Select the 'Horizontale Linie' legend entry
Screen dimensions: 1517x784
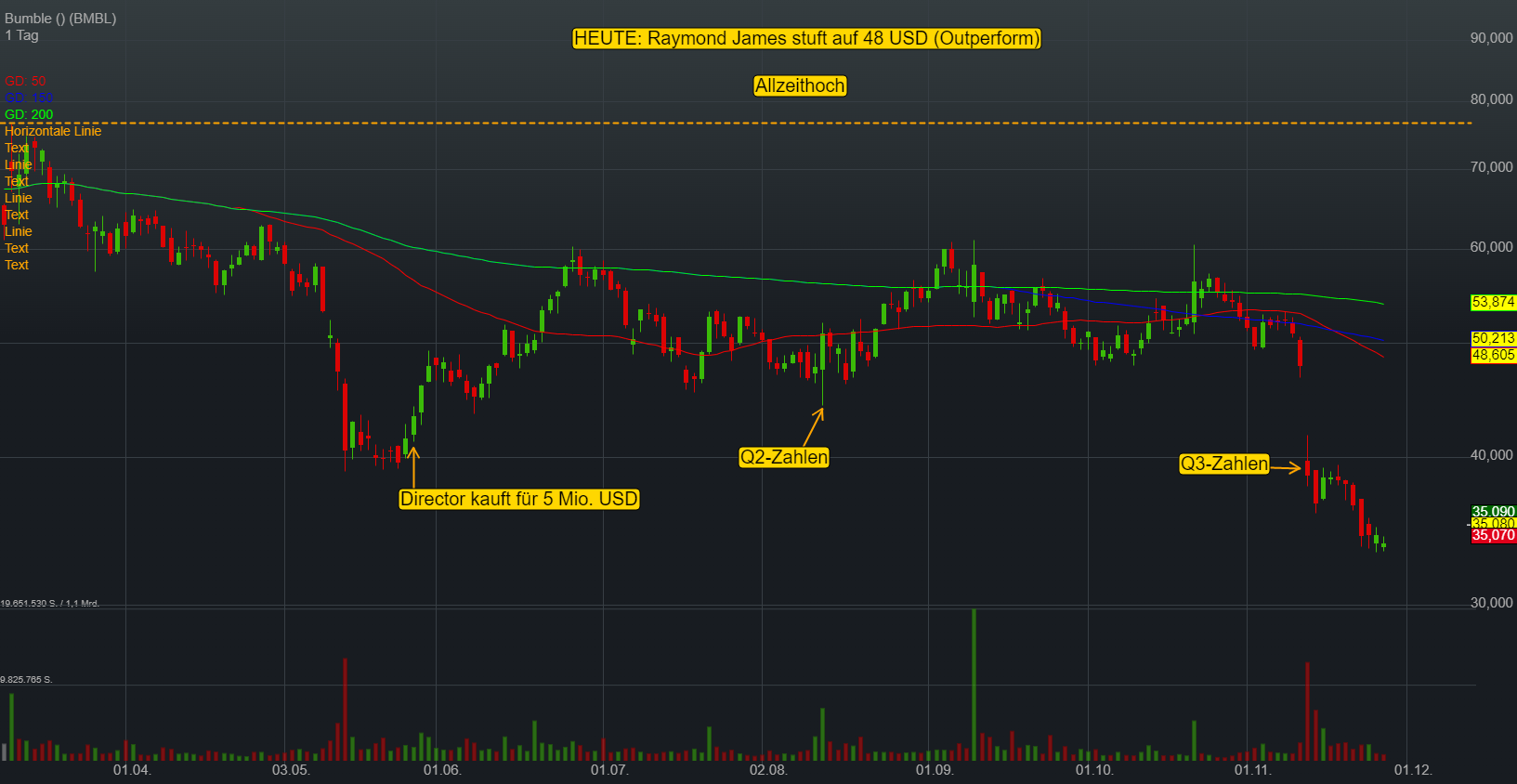(x=53, y=131)
